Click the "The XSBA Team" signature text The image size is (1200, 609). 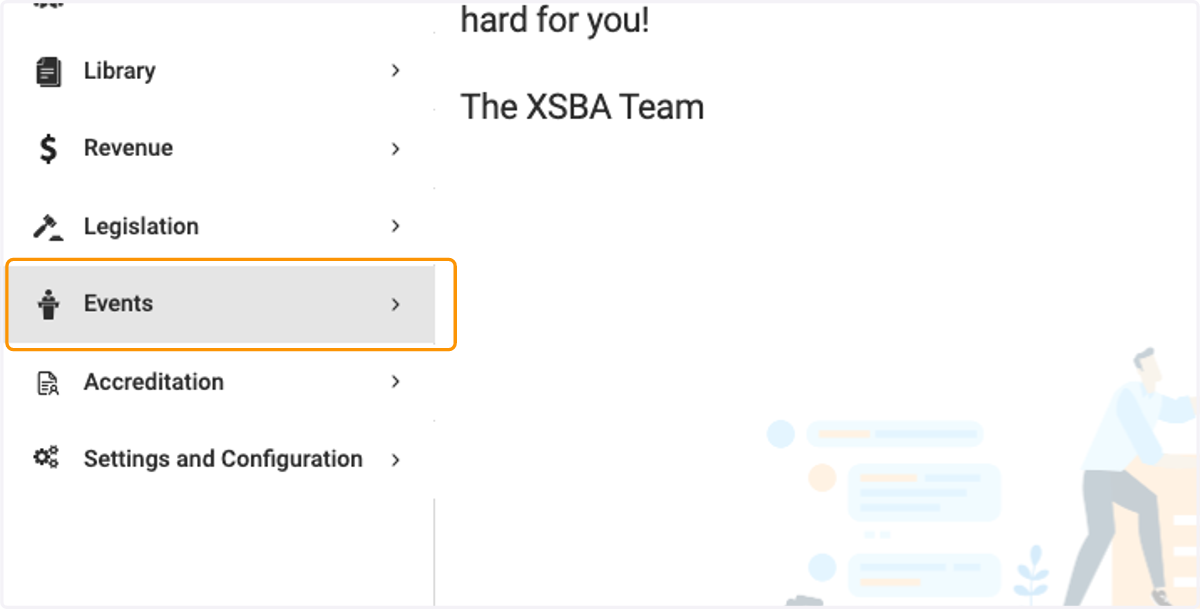tap(582, 107)
